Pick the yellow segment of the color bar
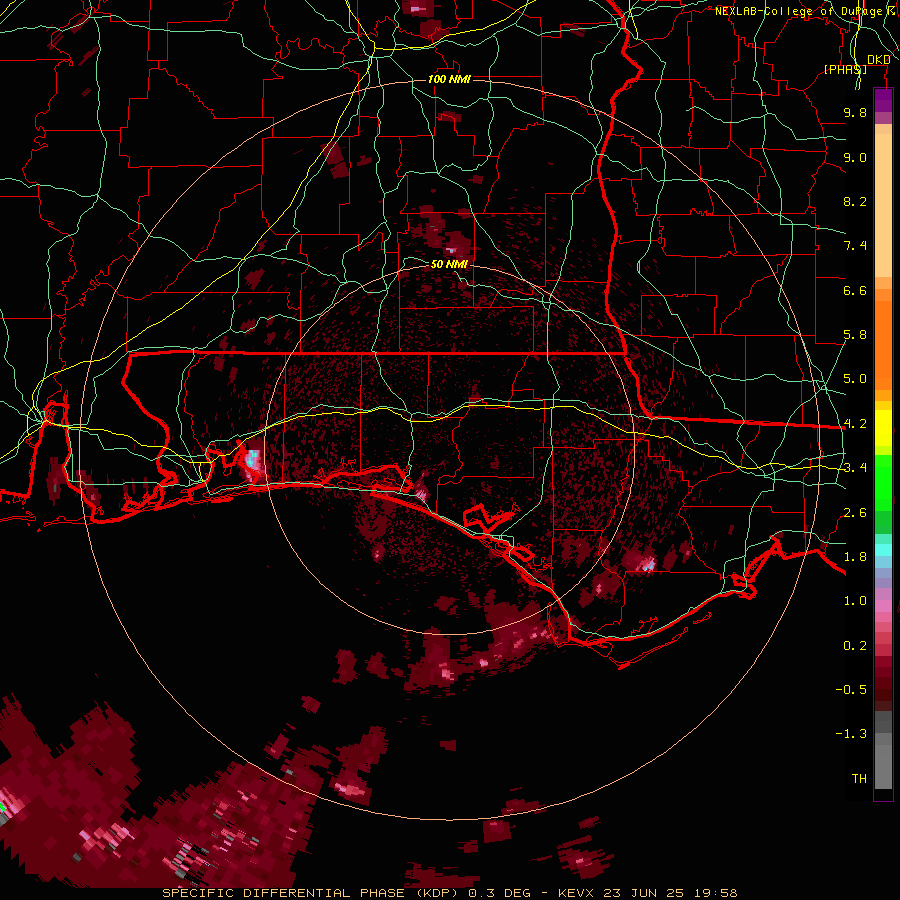 point(883,428)
